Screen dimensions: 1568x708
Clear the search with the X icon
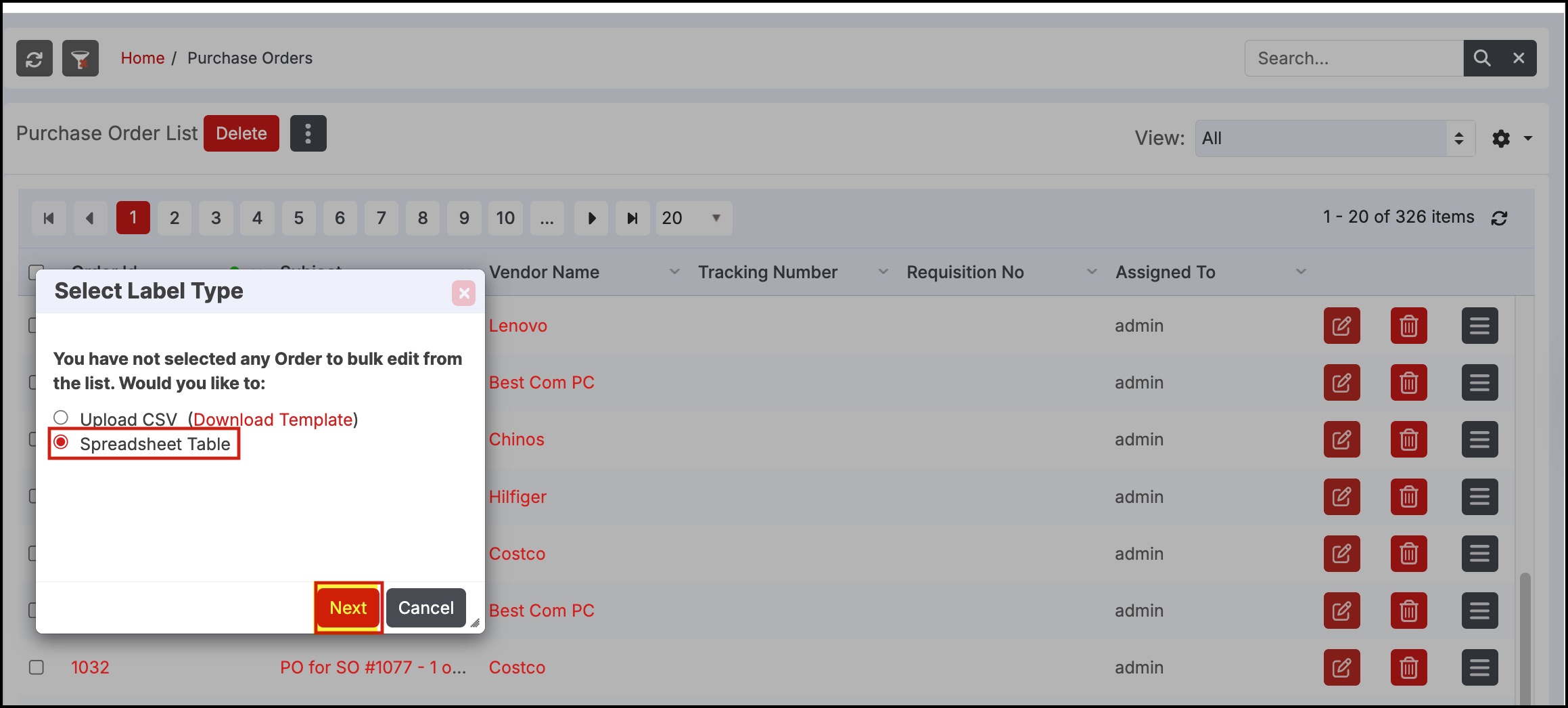(1519, 58)
